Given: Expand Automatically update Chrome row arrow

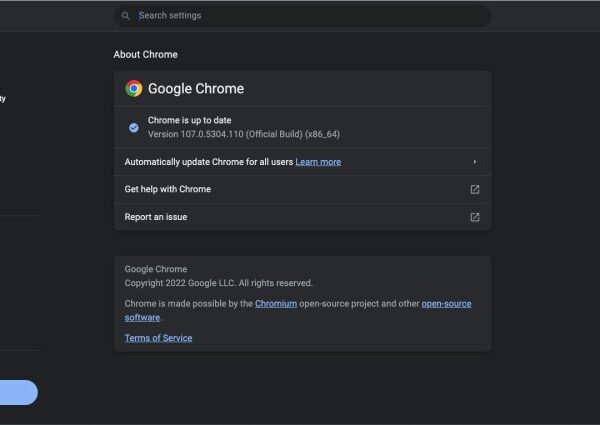Looking at the screenshot, I should (474, 162).
